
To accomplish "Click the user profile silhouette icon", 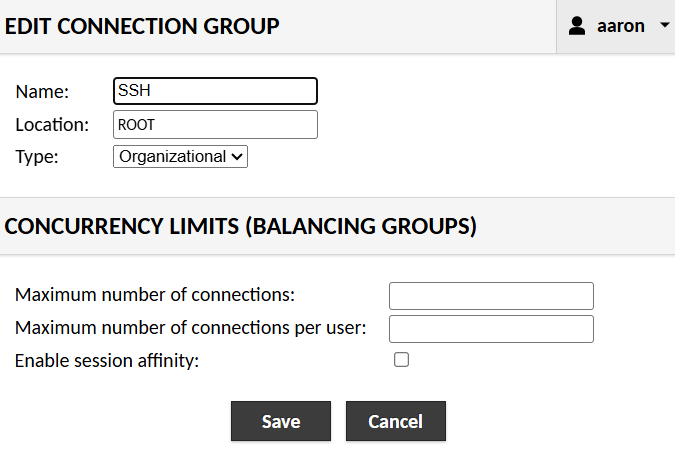I will (577, 26).
